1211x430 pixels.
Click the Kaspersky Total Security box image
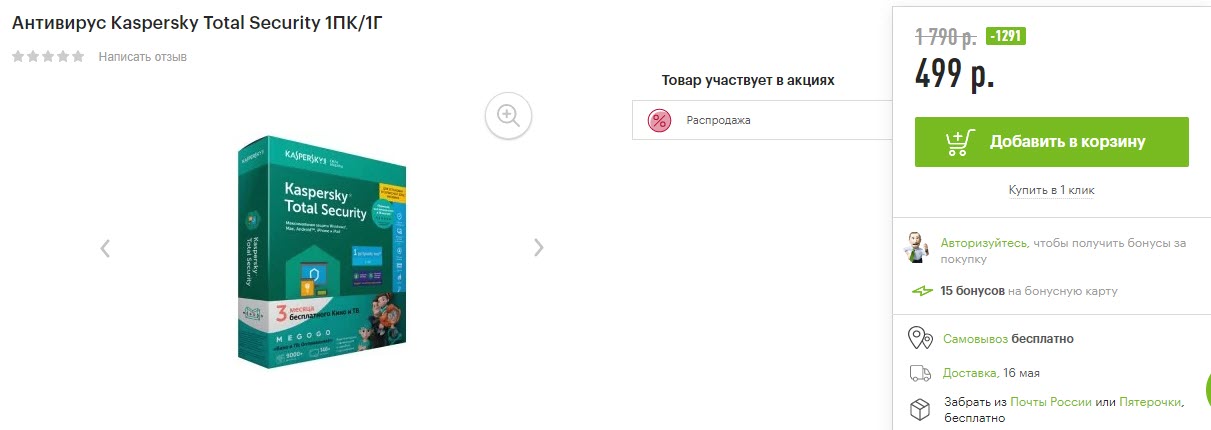321,253
